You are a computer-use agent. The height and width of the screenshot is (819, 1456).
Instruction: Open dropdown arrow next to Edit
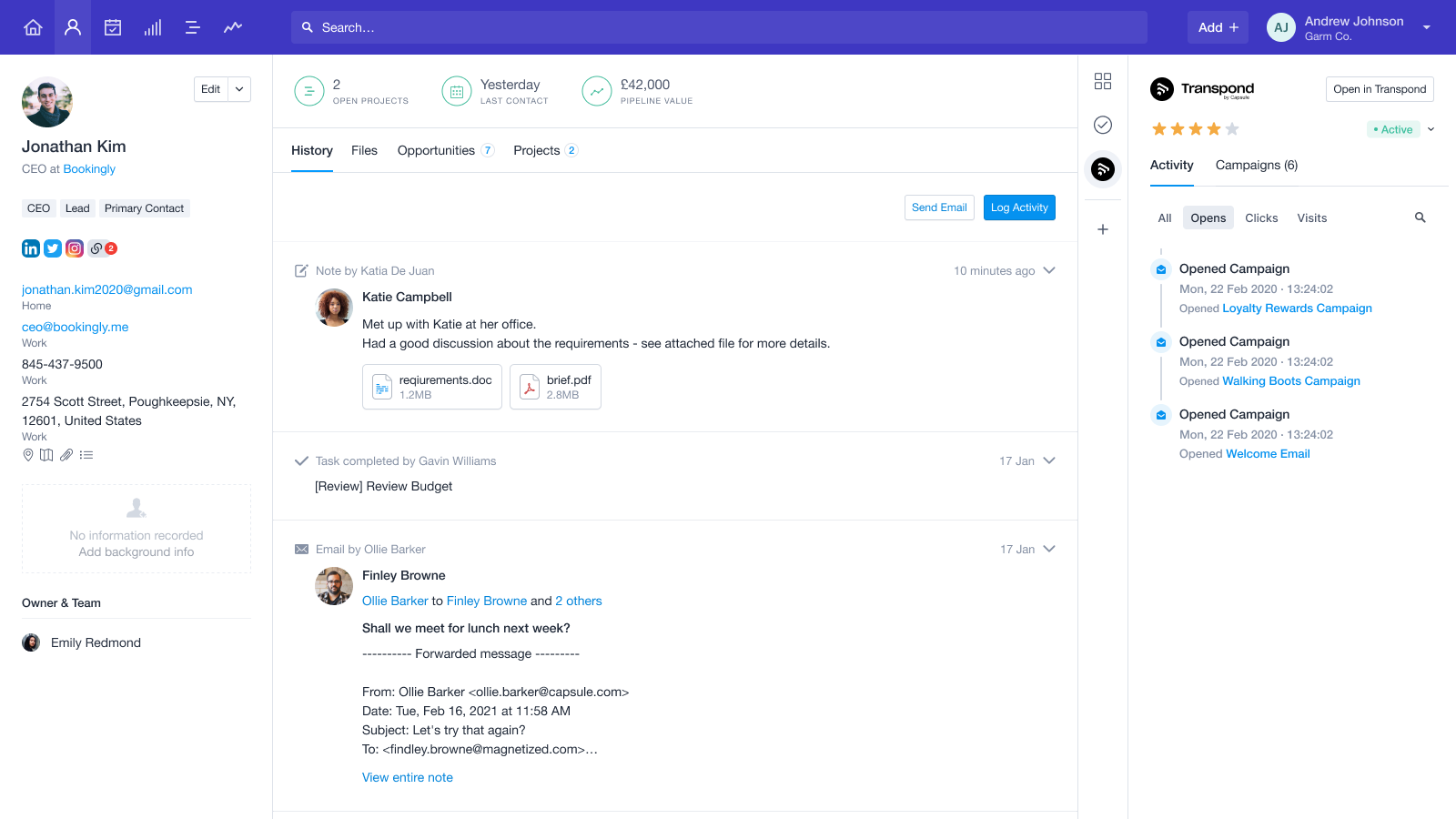point(239,89)
